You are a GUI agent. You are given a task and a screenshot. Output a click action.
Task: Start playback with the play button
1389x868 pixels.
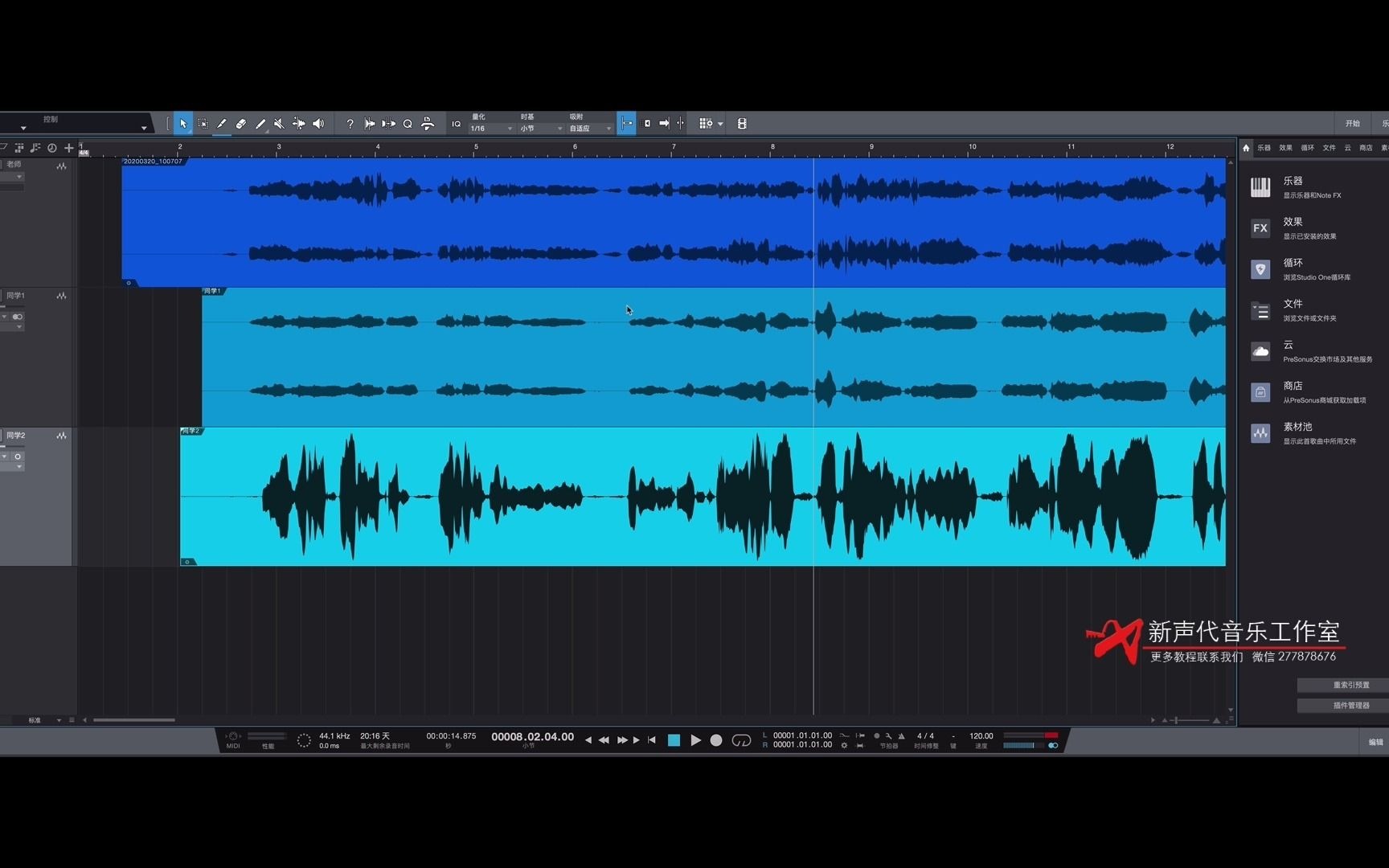(695, 740)
